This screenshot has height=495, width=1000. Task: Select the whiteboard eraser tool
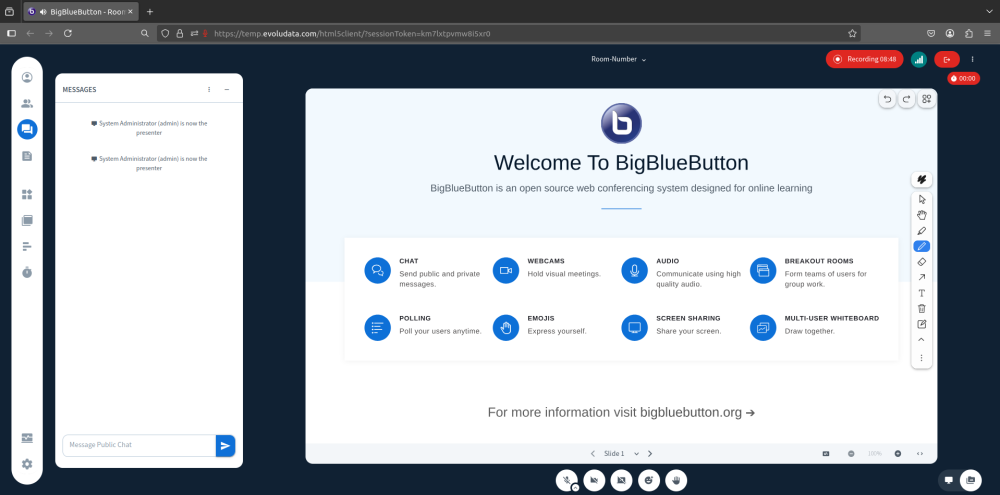(x=922, y=262)
